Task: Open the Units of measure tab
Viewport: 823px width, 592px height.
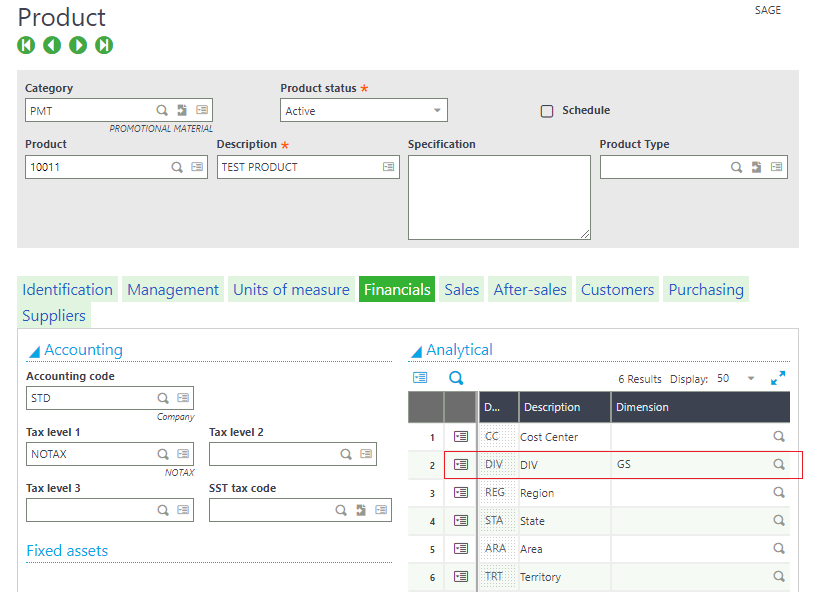Action: (x=291, y=289)
